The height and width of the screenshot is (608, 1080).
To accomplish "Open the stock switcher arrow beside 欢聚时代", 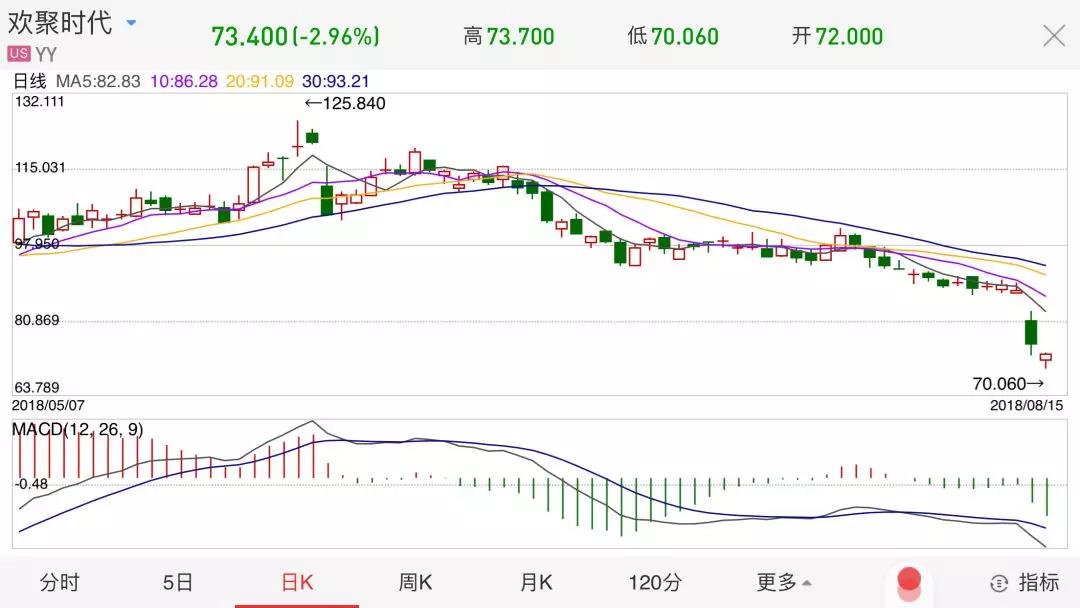I will click(132, 23).
